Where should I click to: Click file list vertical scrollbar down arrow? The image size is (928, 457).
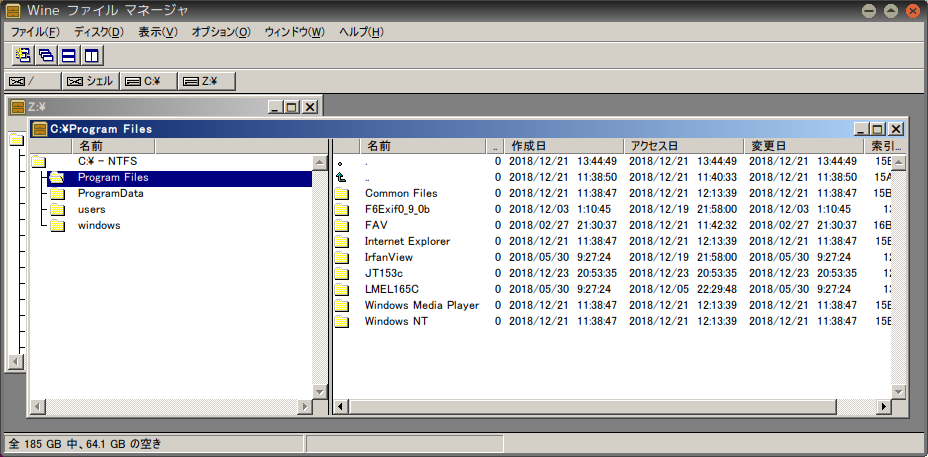(898, 392)
